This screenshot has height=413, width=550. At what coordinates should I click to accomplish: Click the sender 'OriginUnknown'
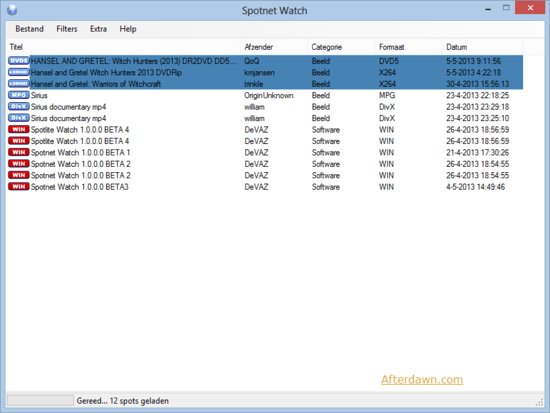(269, 95)
